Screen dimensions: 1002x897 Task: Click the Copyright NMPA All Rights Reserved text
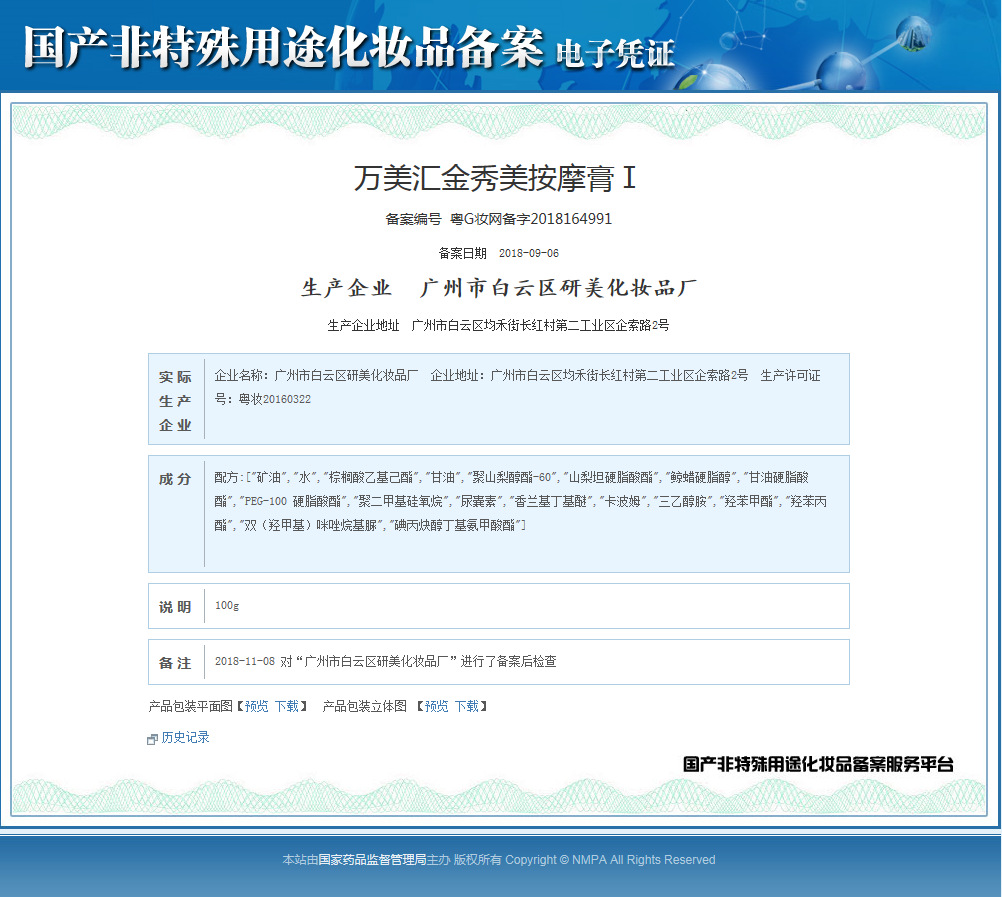(x=610, y=860)
